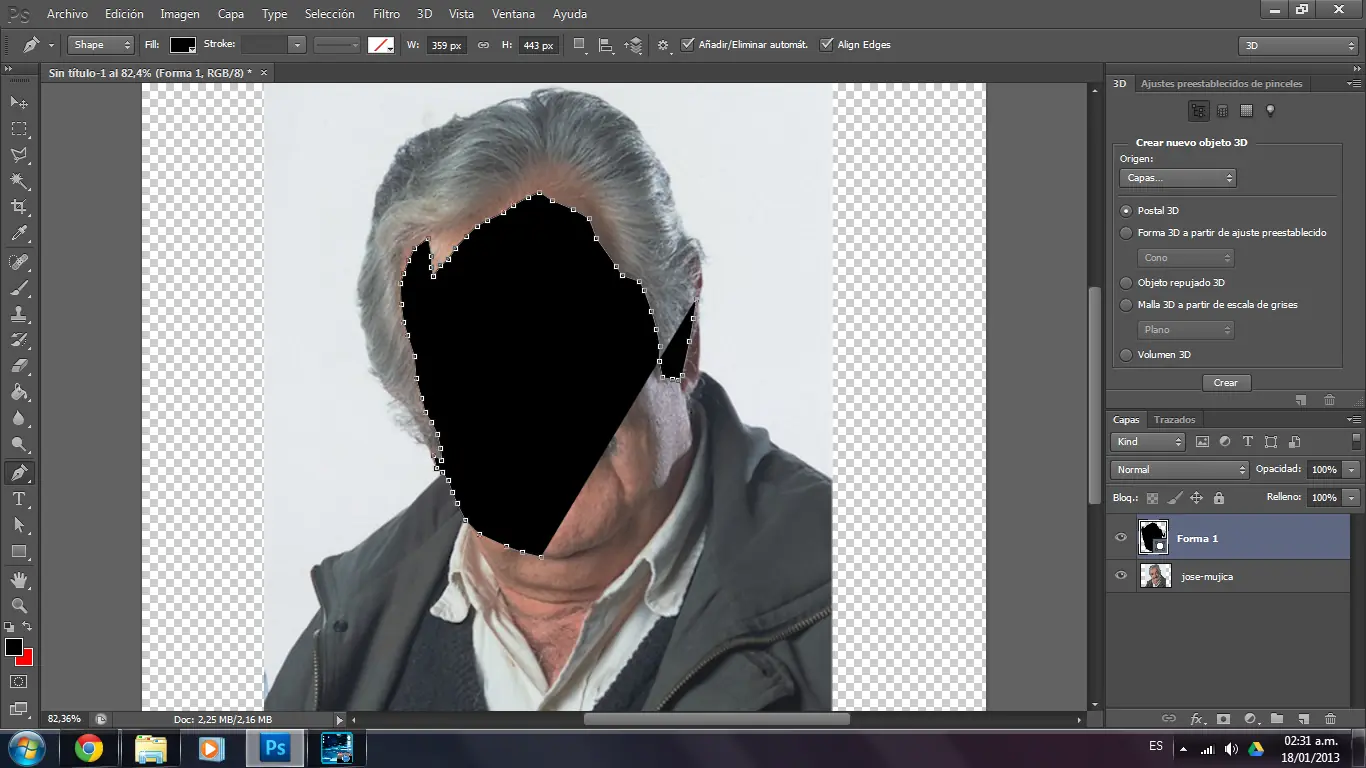Screen dimensions: 1366x768
Task: Select Malla 3D a partir de escala de grises
Action: (1127, 305)
